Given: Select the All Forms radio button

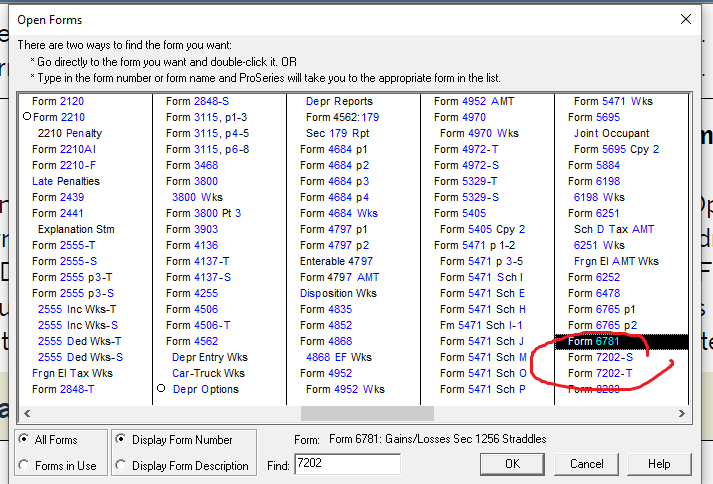Looking at the screenshot, I should (x=24, y=440).
